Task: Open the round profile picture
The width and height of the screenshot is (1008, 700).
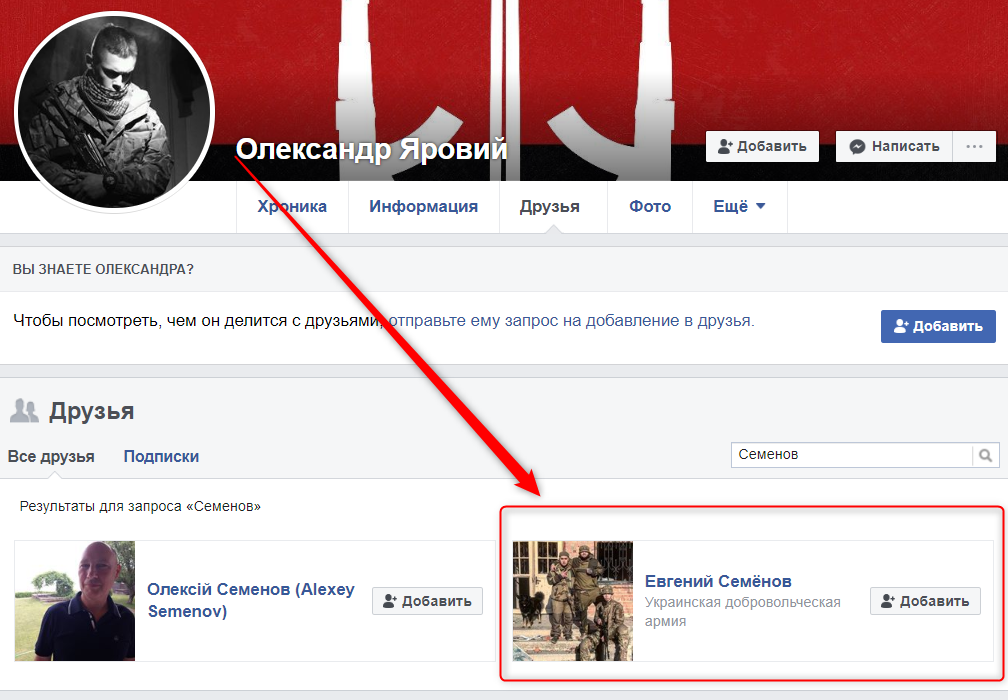Action: pyautogui.click(x=113, y=111)
